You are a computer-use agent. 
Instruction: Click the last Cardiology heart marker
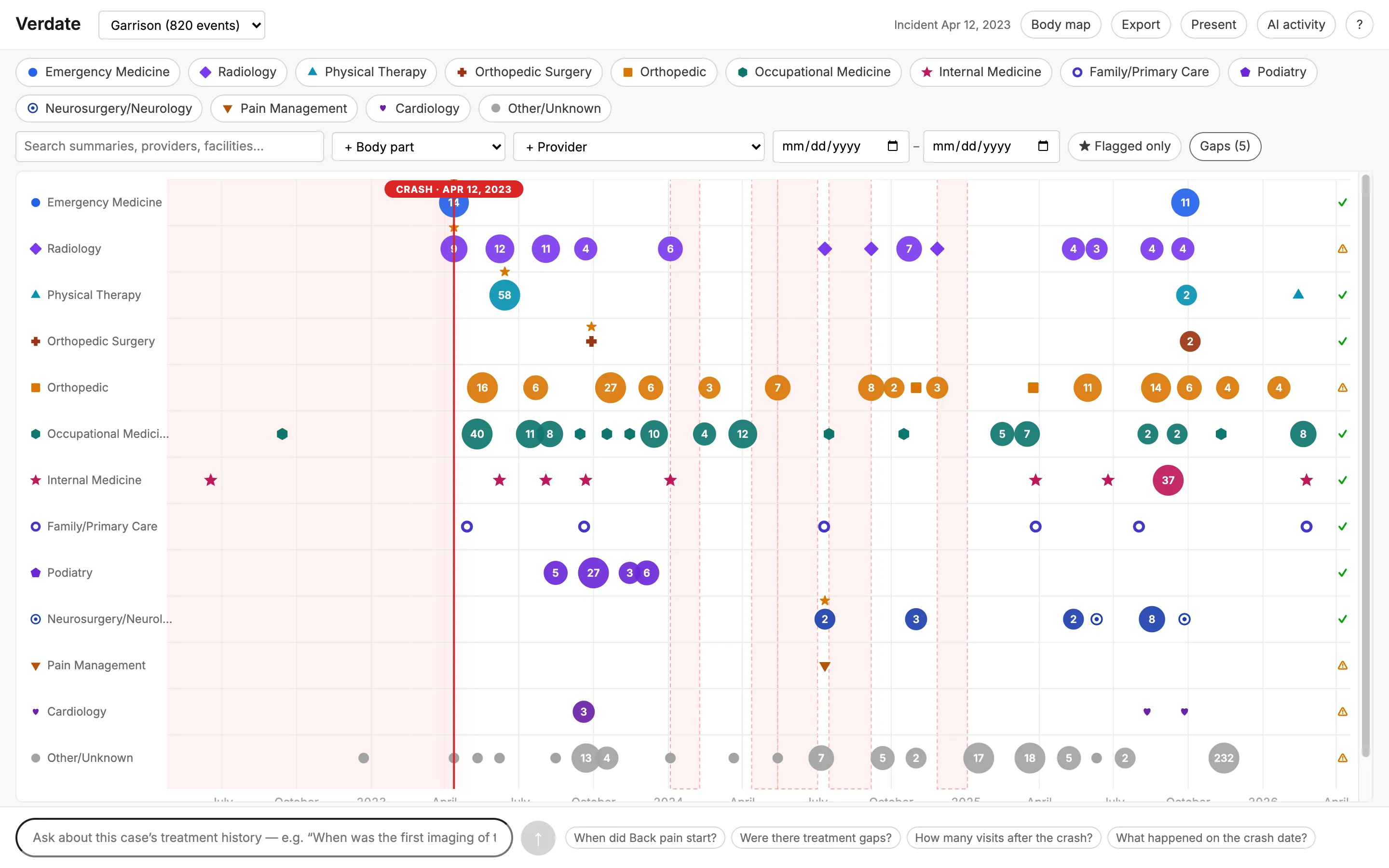[1184, 712]
